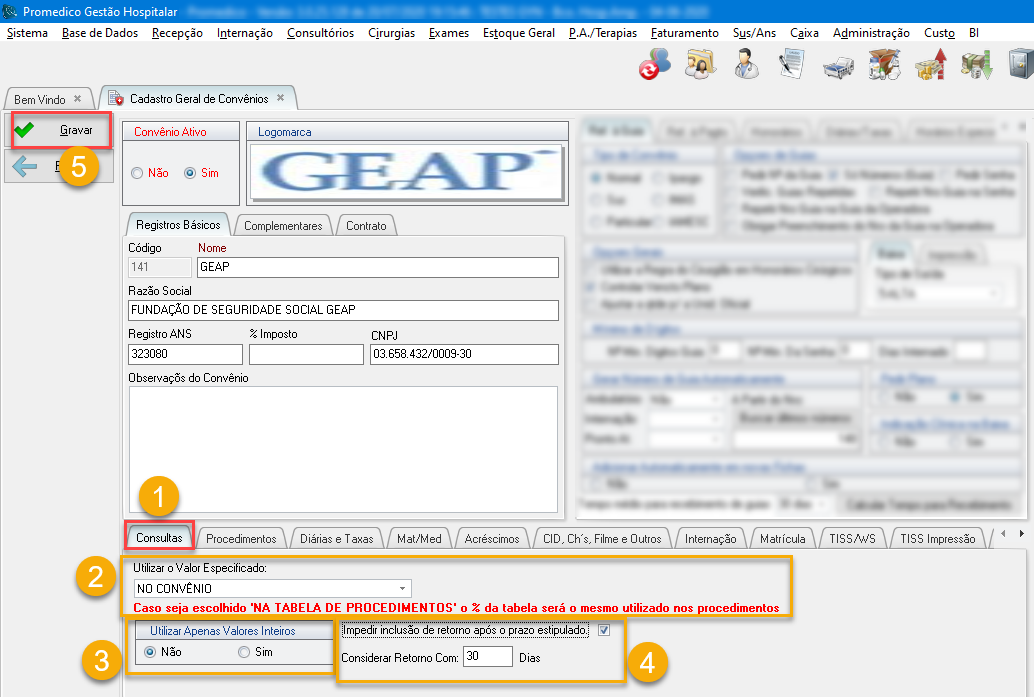The width and height of the screenshot is (1034, 697).
Task: Click the hospital bed toolbar icon
Action: [838, 67]
